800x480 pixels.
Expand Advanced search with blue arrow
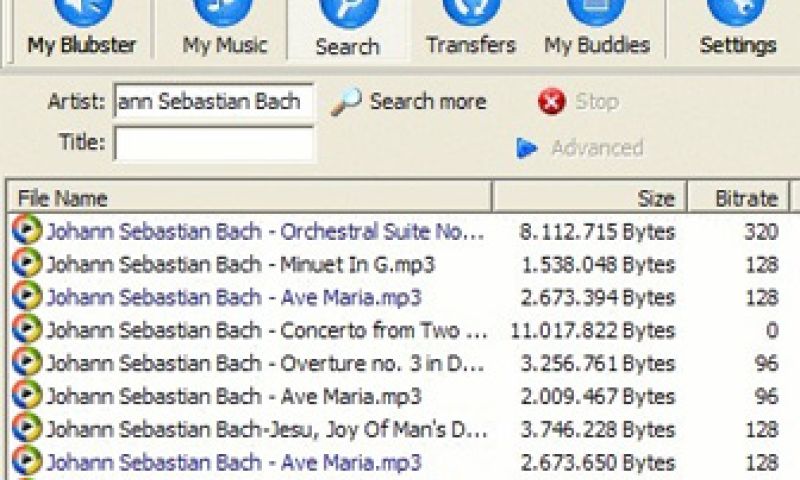coord(527,148)
